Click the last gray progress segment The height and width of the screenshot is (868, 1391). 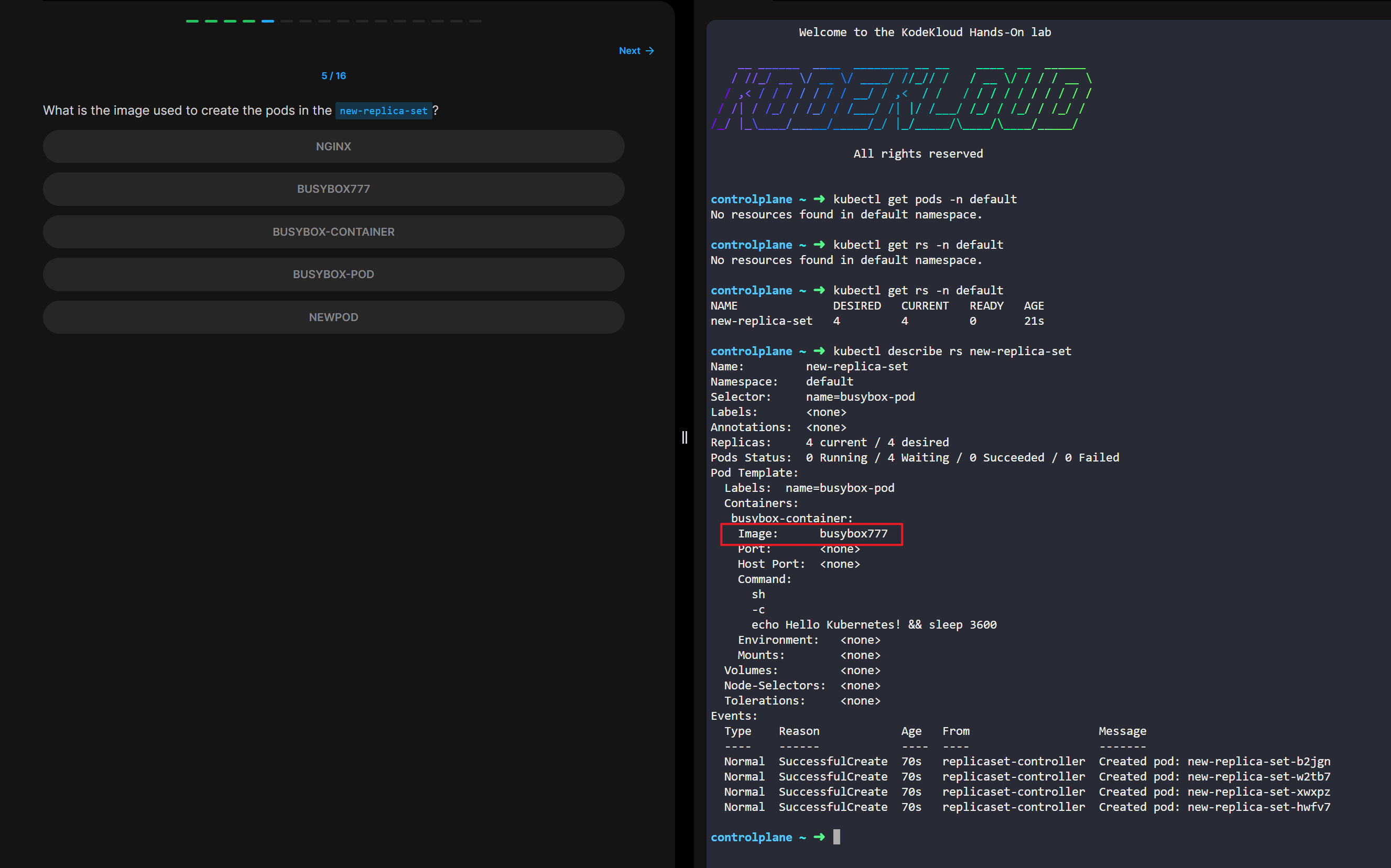[475, 21]
